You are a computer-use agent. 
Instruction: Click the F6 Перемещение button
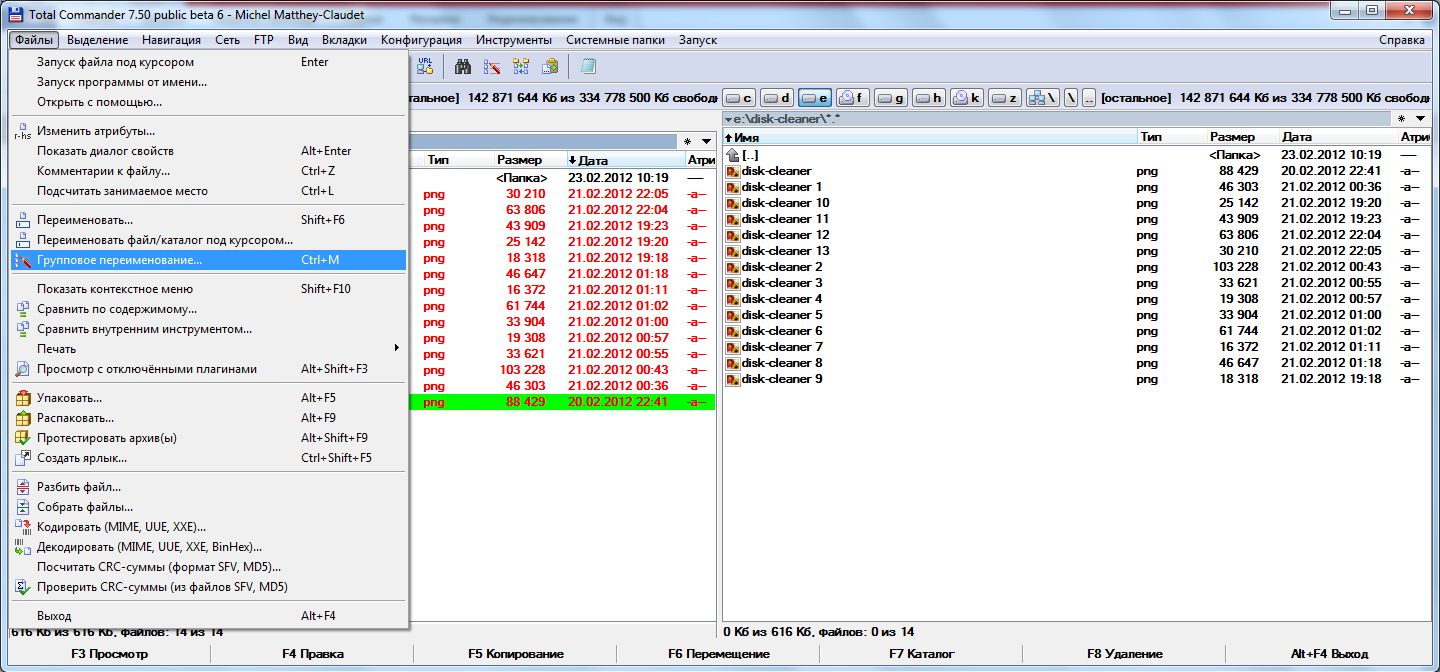click(x=718, y=654)
